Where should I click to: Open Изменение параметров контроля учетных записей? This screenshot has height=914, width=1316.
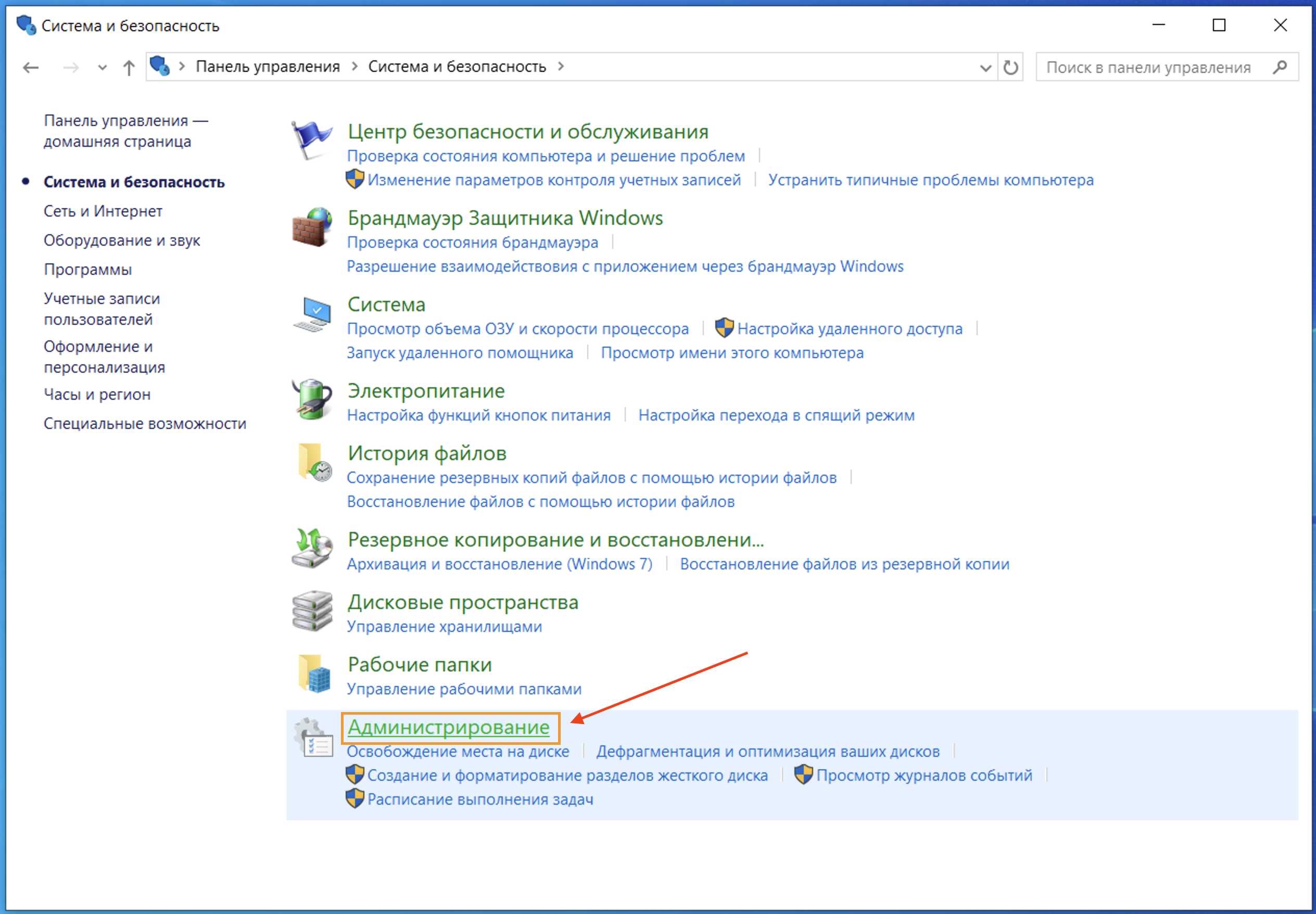pyautogui.click(x=554, y=180)
